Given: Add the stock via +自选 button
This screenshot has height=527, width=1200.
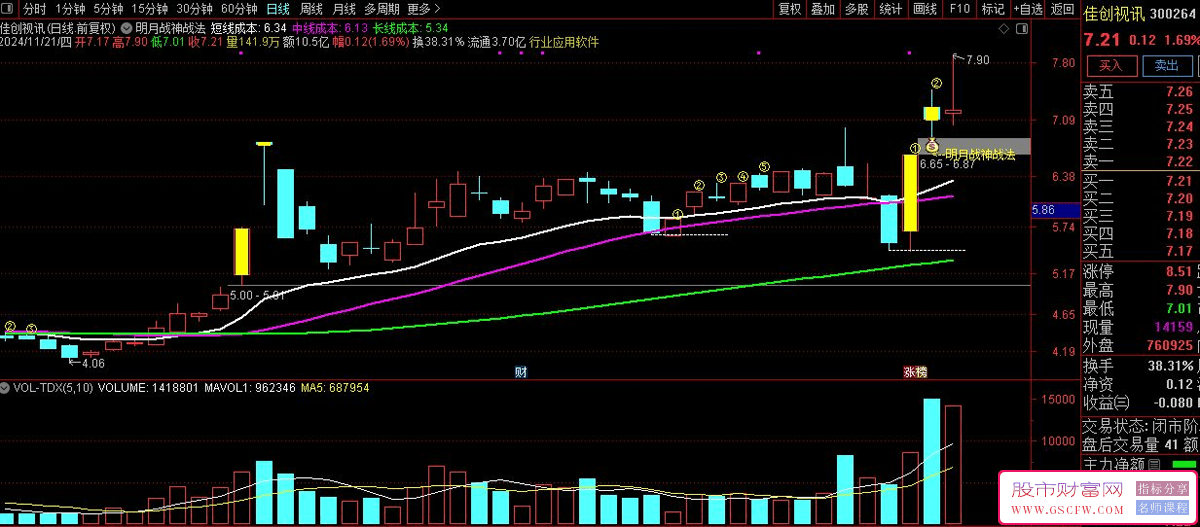Looking at the screenshot, I should (x=1026, y=9).
